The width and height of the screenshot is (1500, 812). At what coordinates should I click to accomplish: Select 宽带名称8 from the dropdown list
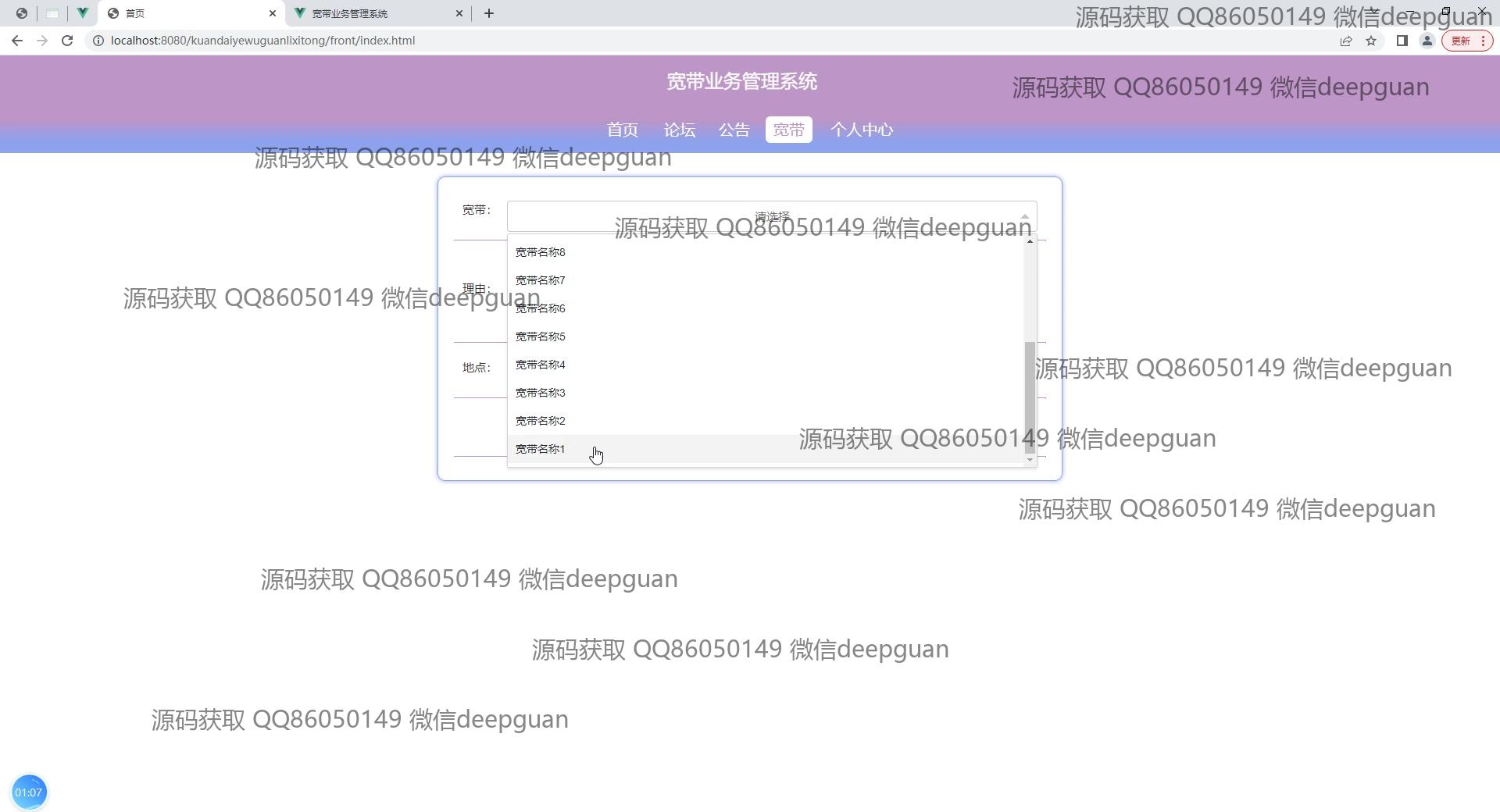[x=766, y=252]
